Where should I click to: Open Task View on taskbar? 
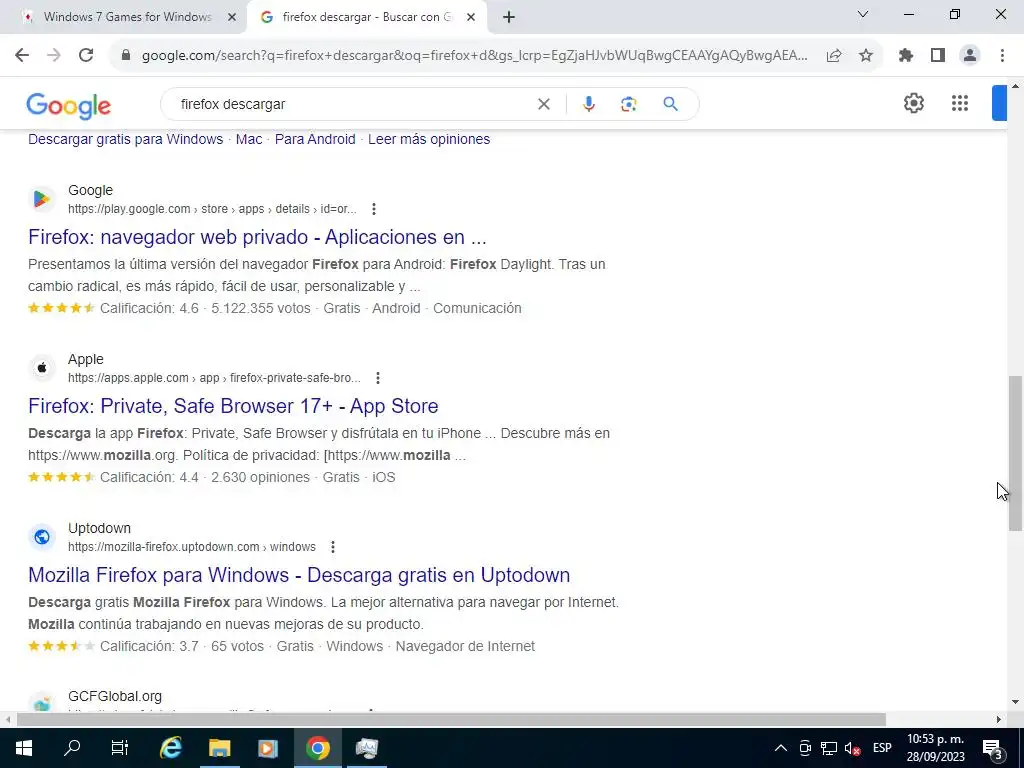tap(120, 748)
